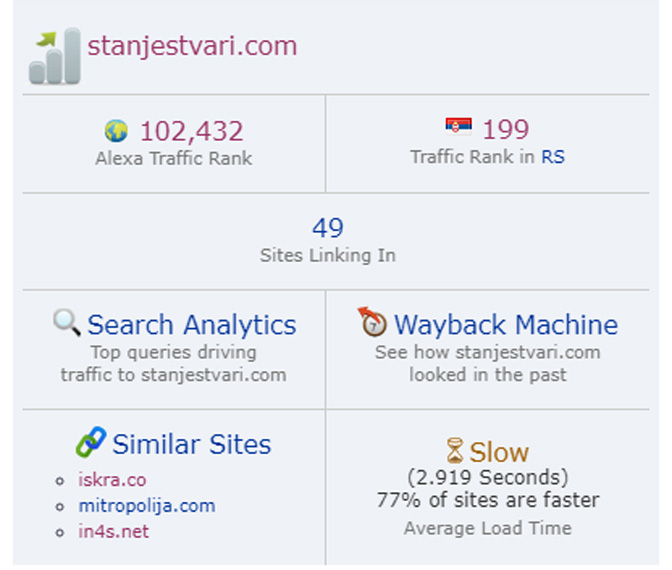Click the Sites Linking In label
This screenshot has width=672, height=570.
coord(328,255)
